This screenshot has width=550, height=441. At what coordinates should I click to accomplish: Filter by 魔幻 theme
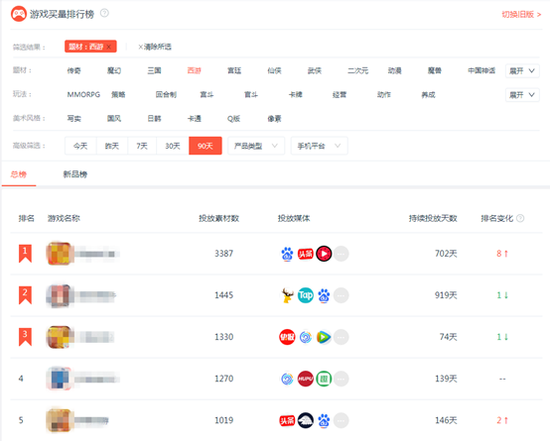tap(114, 71)
